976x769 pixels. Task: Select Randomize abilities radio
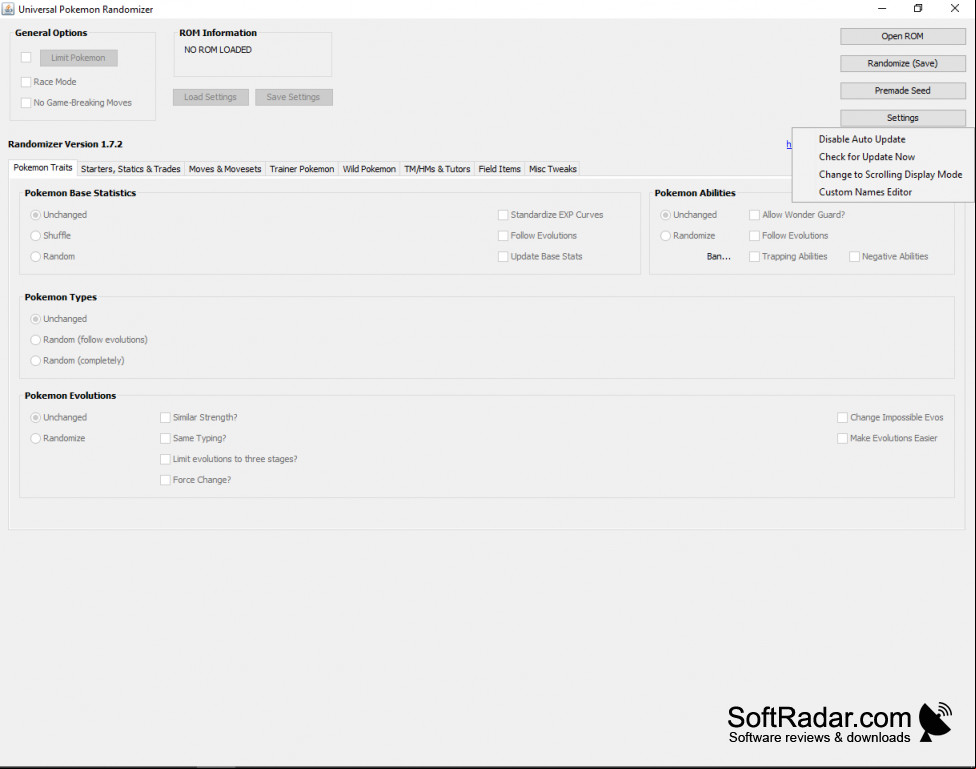[x=665, y=235]
